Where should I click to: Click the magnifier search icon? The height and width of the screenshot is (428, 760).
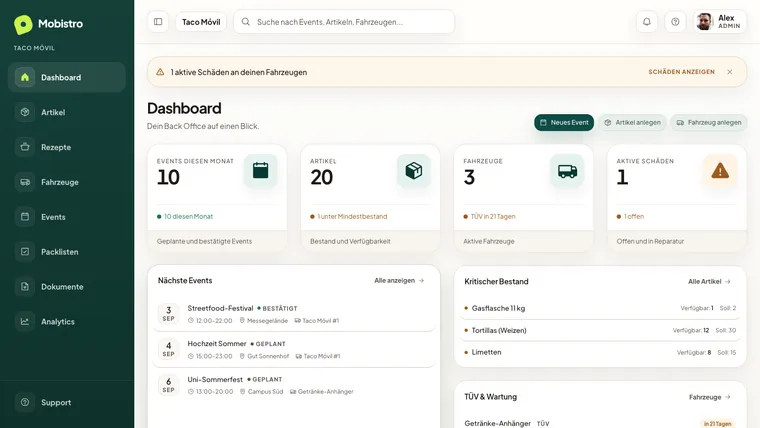point(246,22)
